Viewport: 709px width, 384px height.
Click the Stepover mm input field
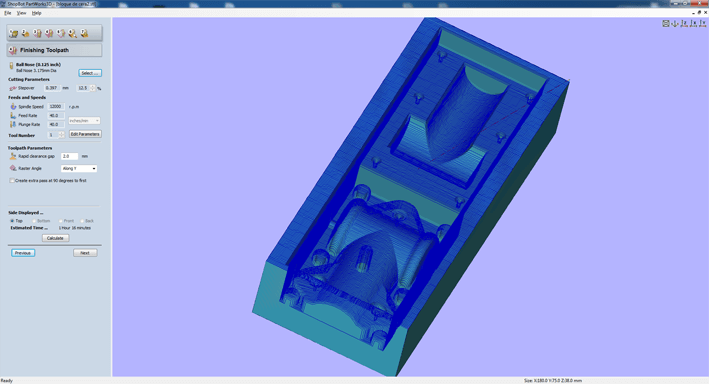(x=52, y=88)
